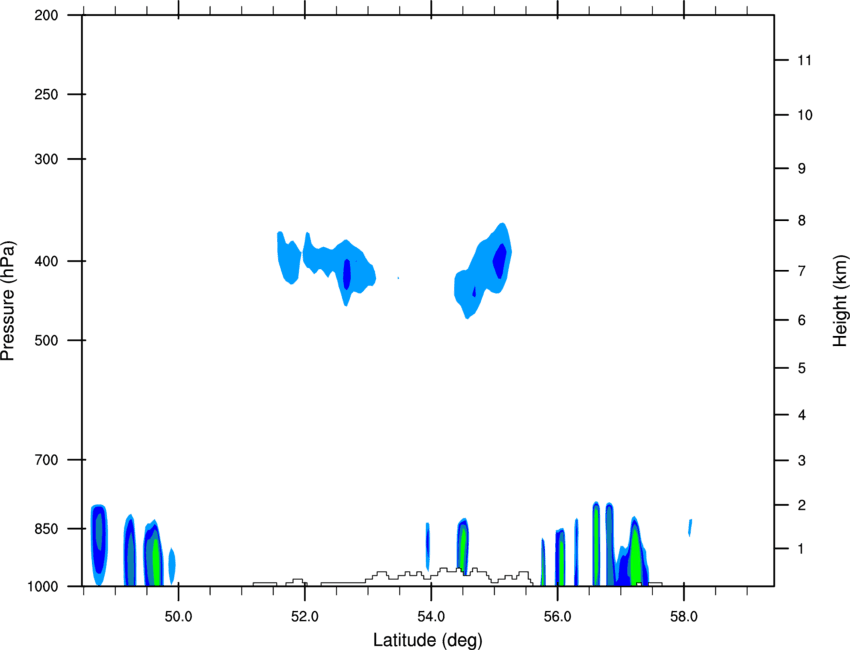850x650 pixels.
Task: Select the 200 hPa pressure tick label
Action: 46,15
